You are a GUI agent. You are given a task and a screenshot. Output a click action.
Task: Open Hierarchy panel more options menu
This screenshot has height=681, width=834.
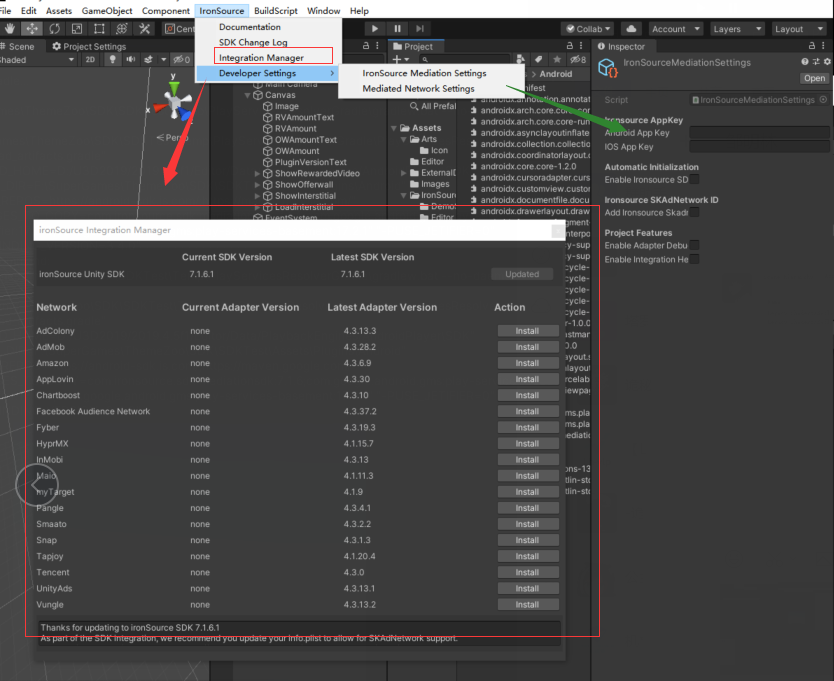tap(378, 46)
